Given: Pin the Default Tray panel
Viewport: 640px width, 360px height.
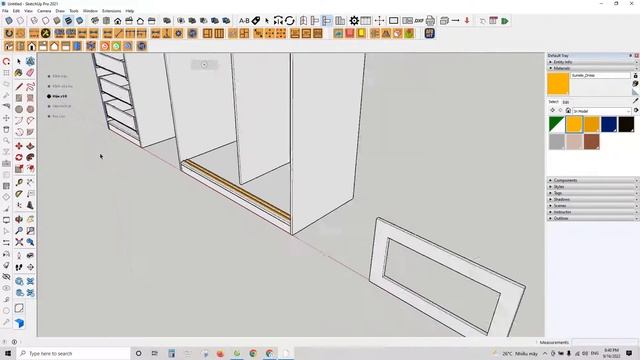Looking at the screenshot, I should [x=631, y=56].
